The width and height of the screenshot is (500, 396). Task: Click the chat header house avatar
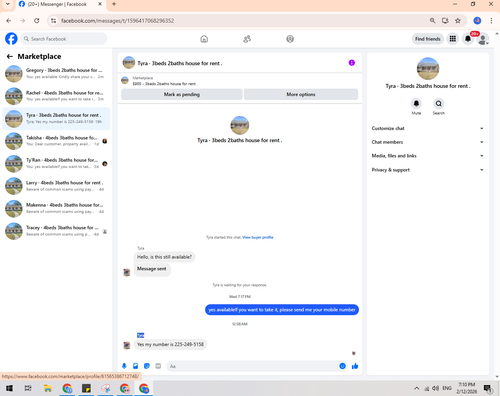pos(129,63)
